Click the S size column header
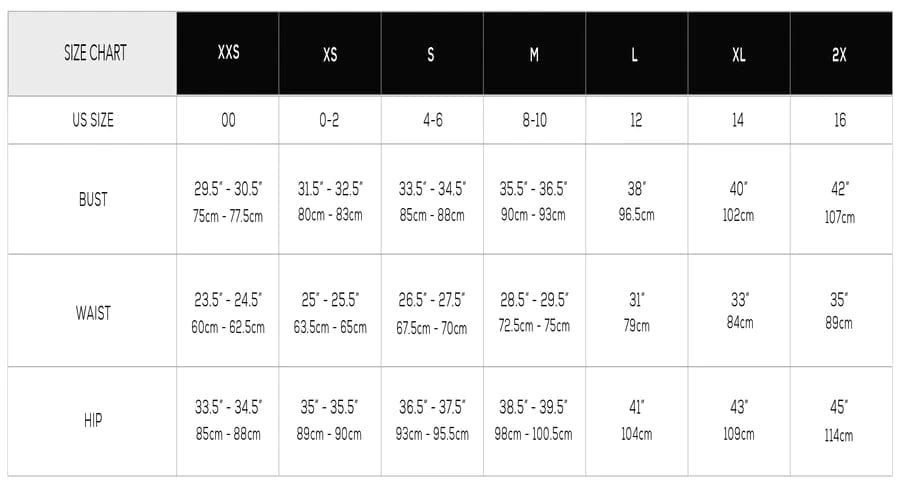This screenshot has width=900, height=500. pos(432,53)
